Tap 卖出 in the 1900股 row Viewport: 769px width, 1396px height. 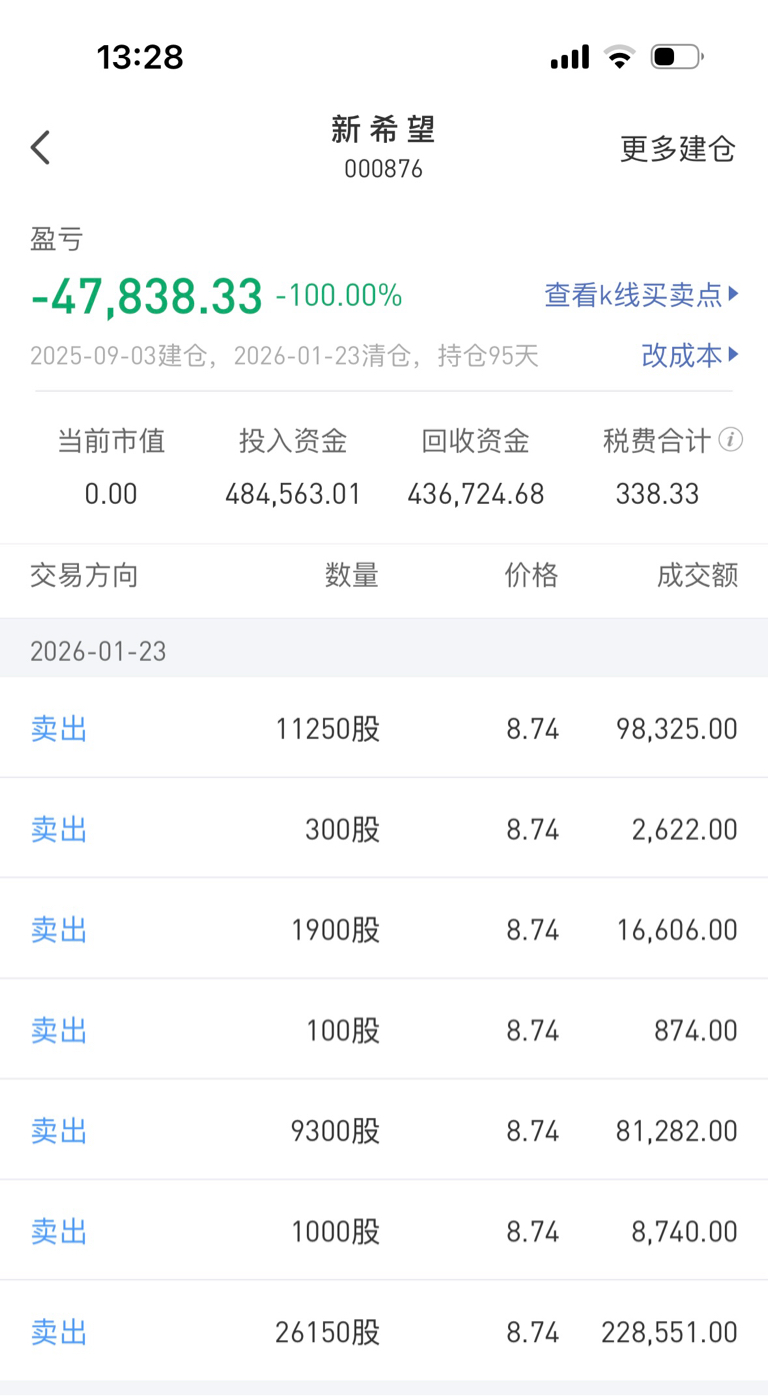coord(59,930)
